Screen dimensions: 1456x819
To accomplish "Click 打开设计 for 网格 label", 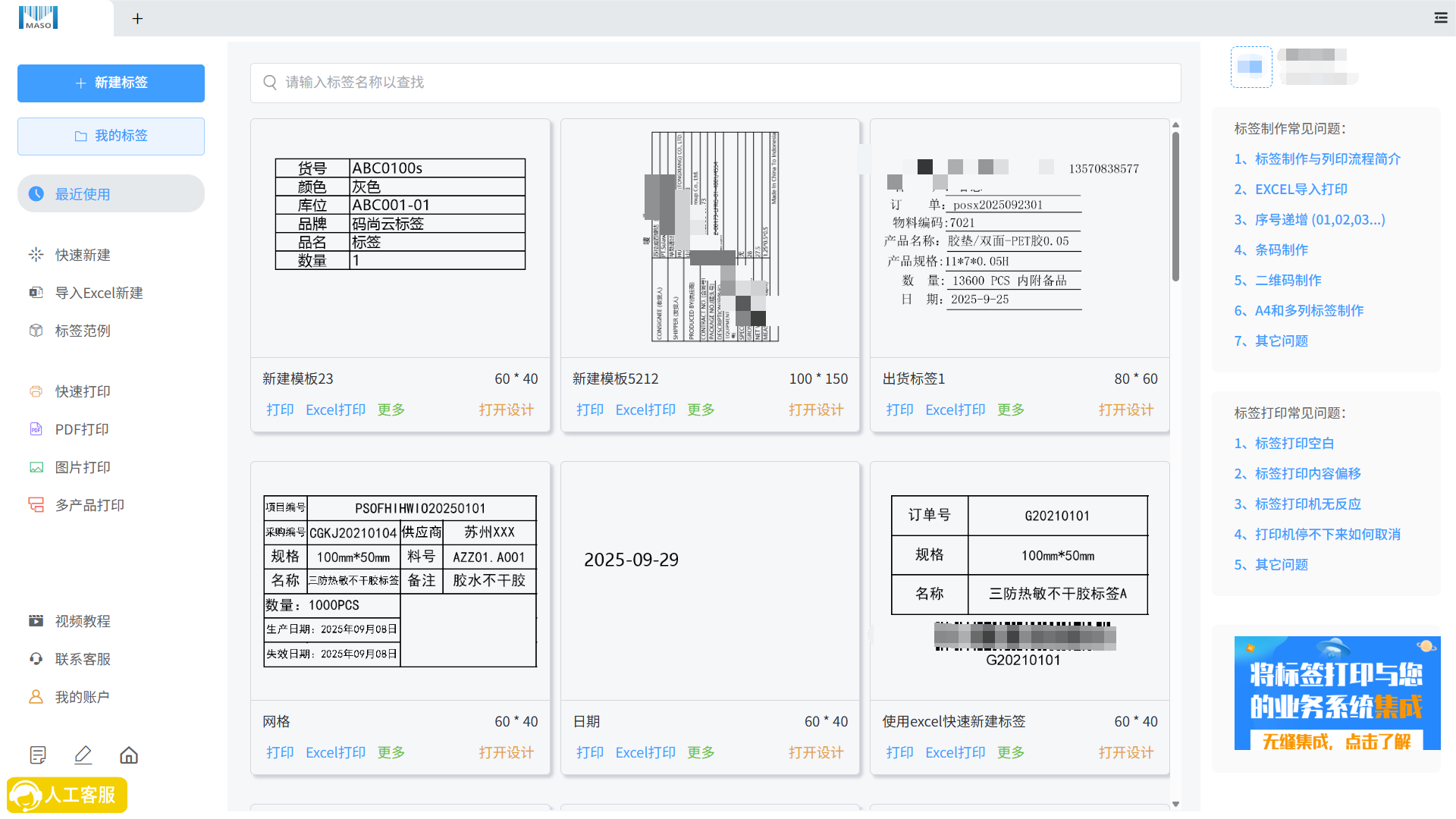I will (x=506, y=752).
